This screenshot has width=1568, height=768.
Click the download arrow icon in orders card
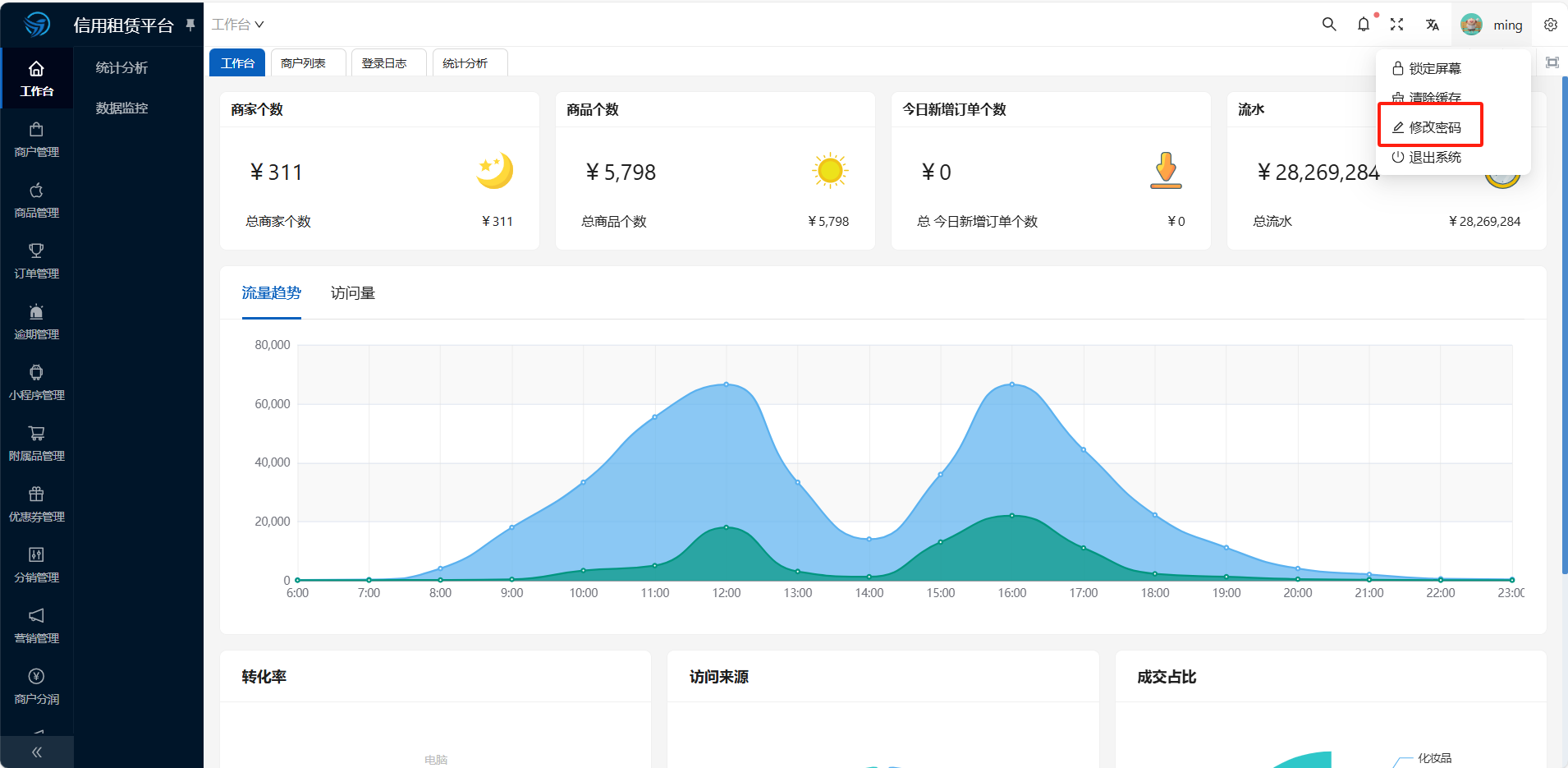(x=1166, y=171)
